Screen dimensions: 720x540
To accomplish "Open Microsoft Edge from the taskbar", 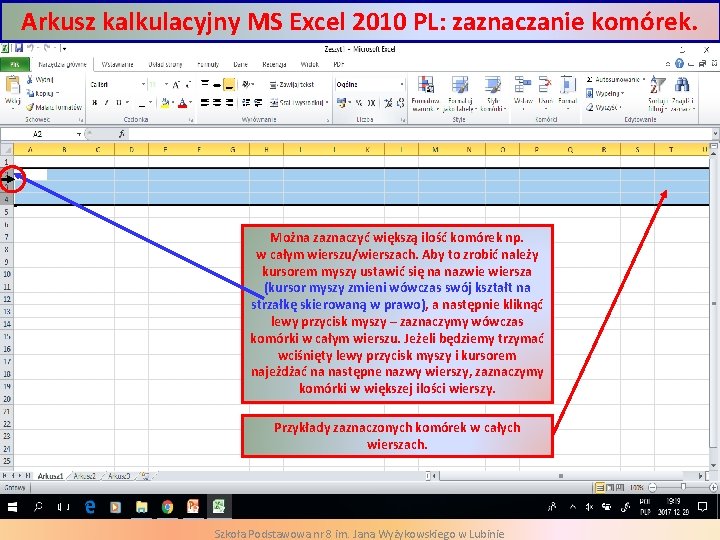I will [90, 507].
